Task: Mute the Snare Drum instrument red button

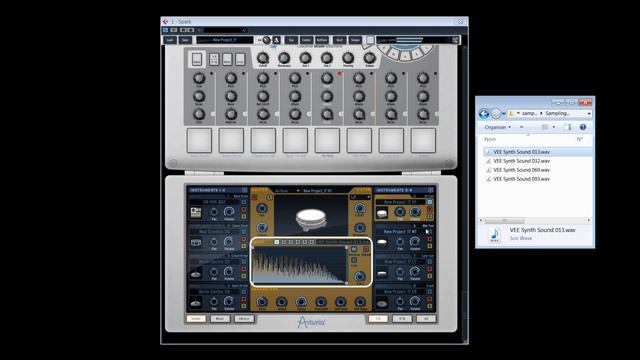Action: click(x=244, y=239)
